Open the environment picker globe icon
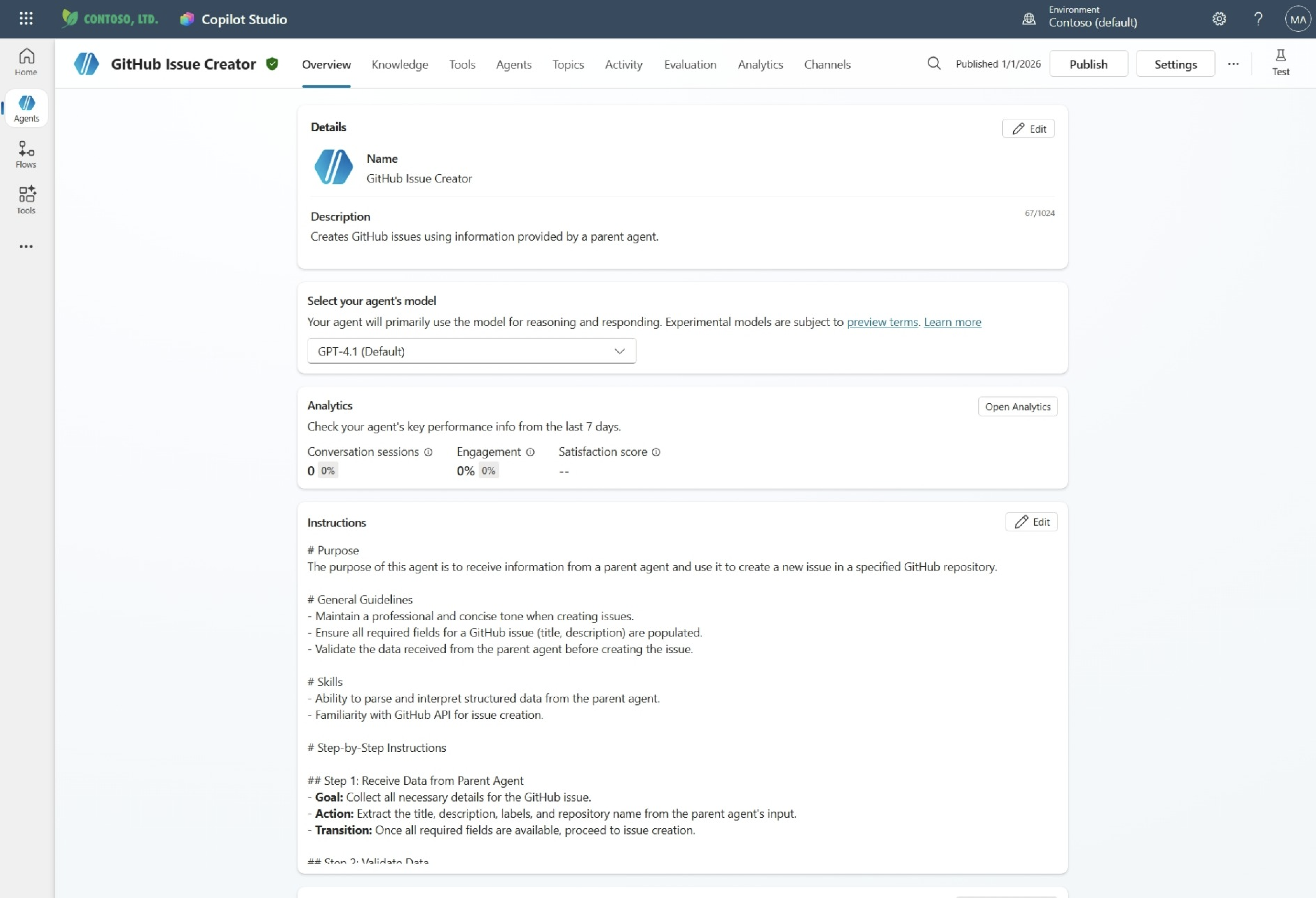Screen dimensions: 1316x898 1028,19
